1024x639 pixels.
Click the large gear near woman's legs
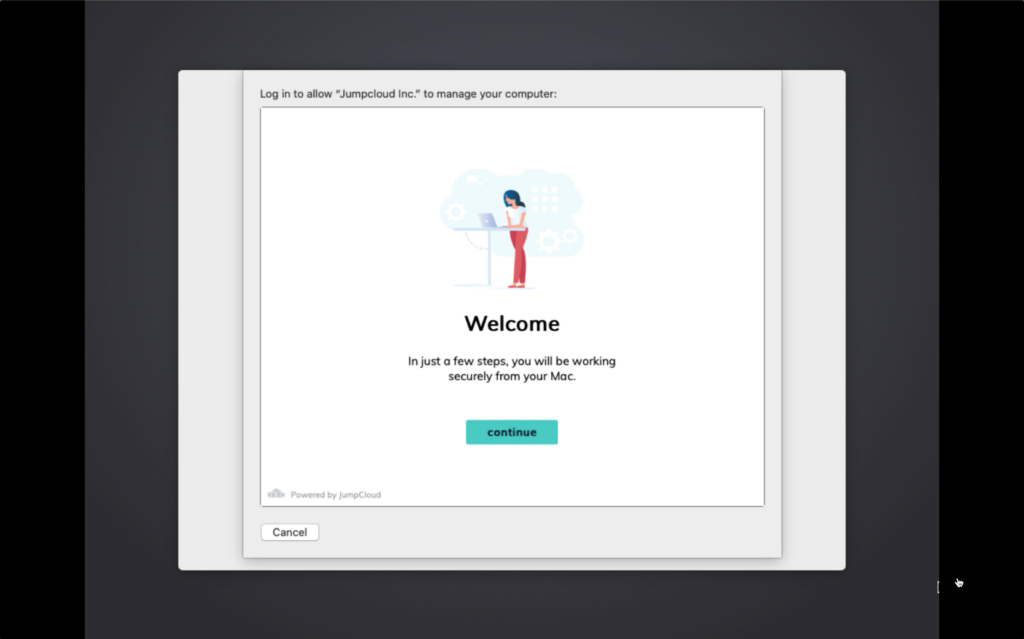pyautogui.click(x=548, y=241)
